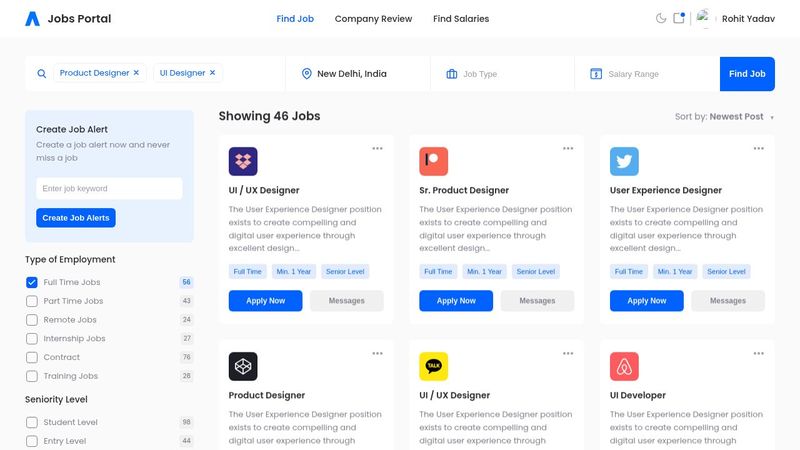The width and height of the screenshot is (800, 450).
Task: Click Min. 1 Year tag on Twitter card
Action: 675,272
